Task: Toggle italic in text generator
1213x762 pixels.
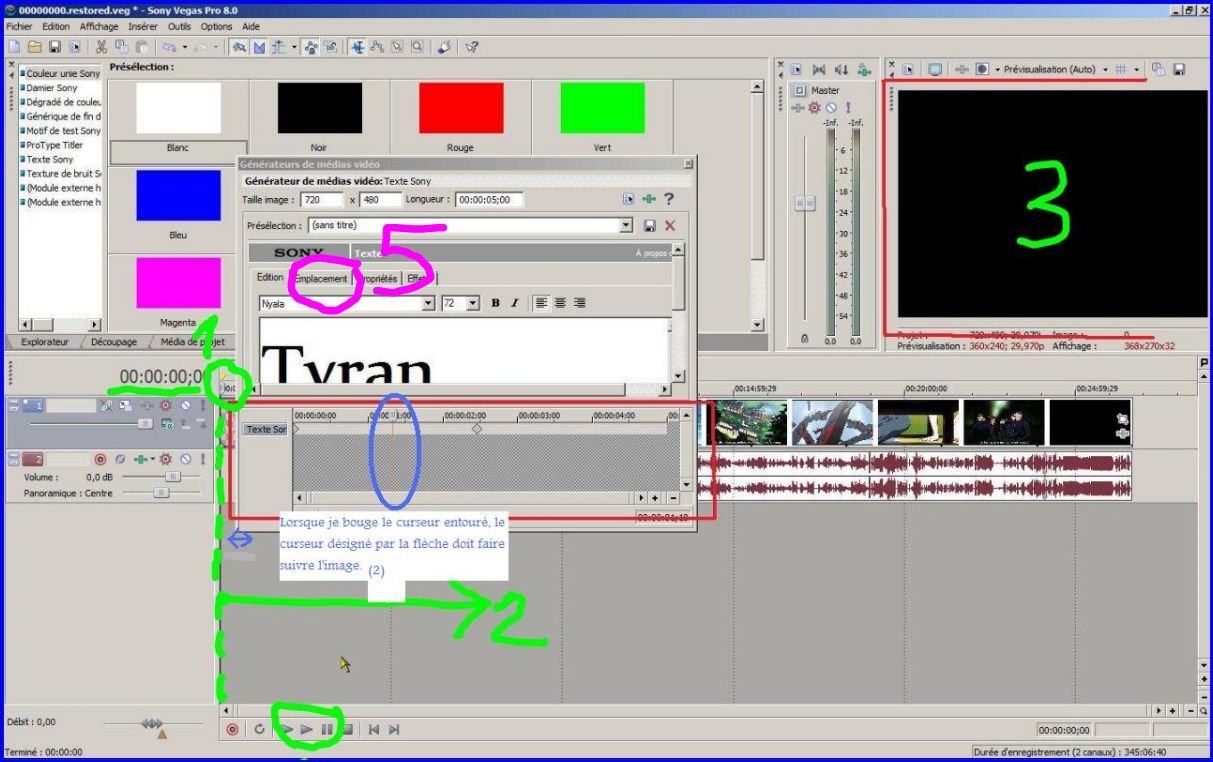Action: tap(515, 303)
